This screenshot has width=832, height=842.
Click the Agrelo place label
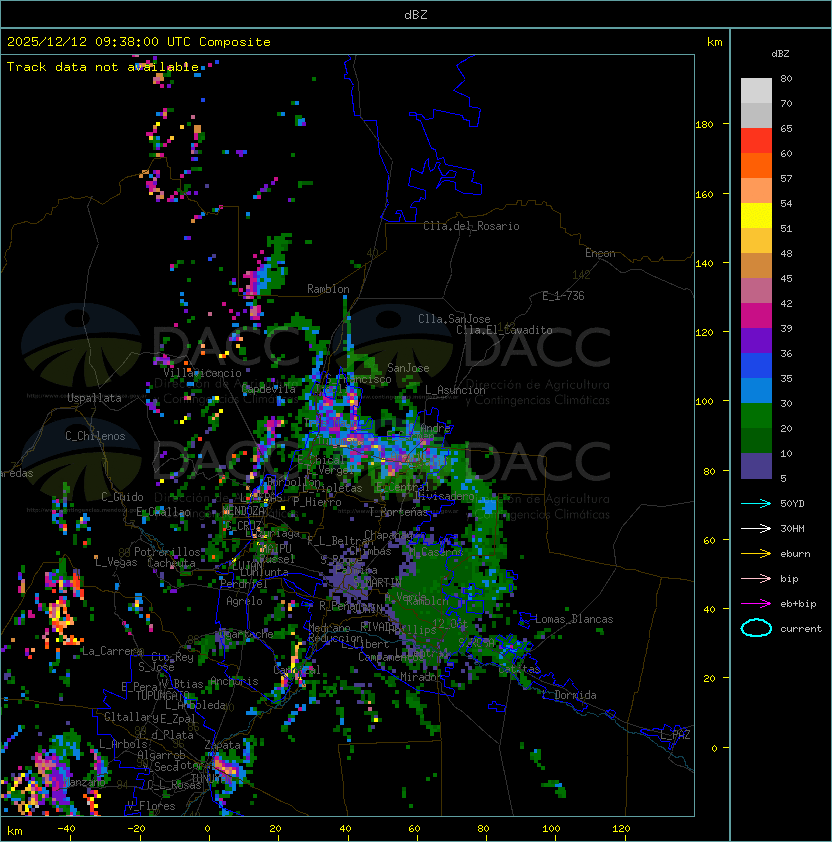(244, 601)
